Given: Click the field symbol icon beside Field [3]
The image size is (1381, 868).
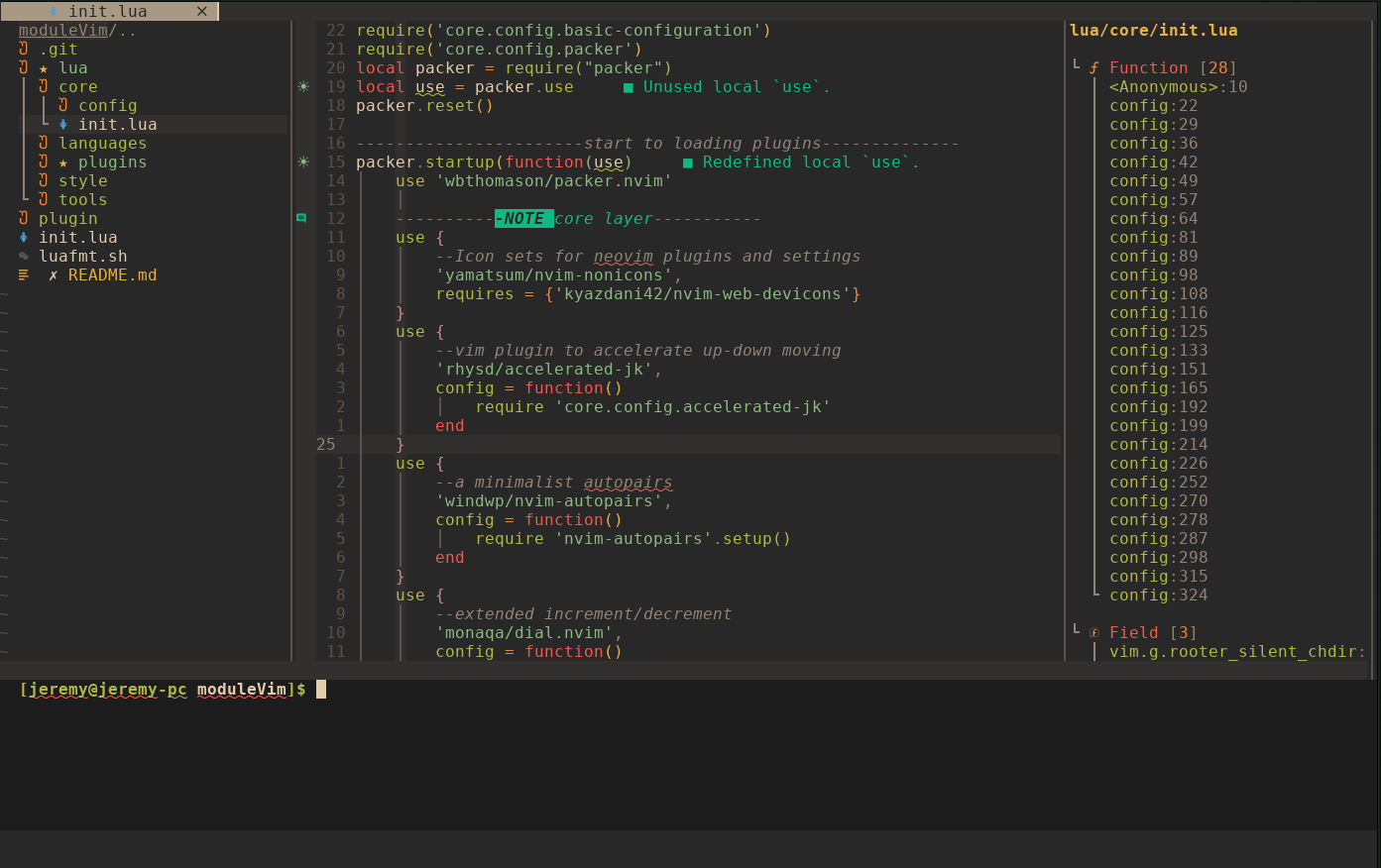Looking at the screenshot, I should [1094, 633].
